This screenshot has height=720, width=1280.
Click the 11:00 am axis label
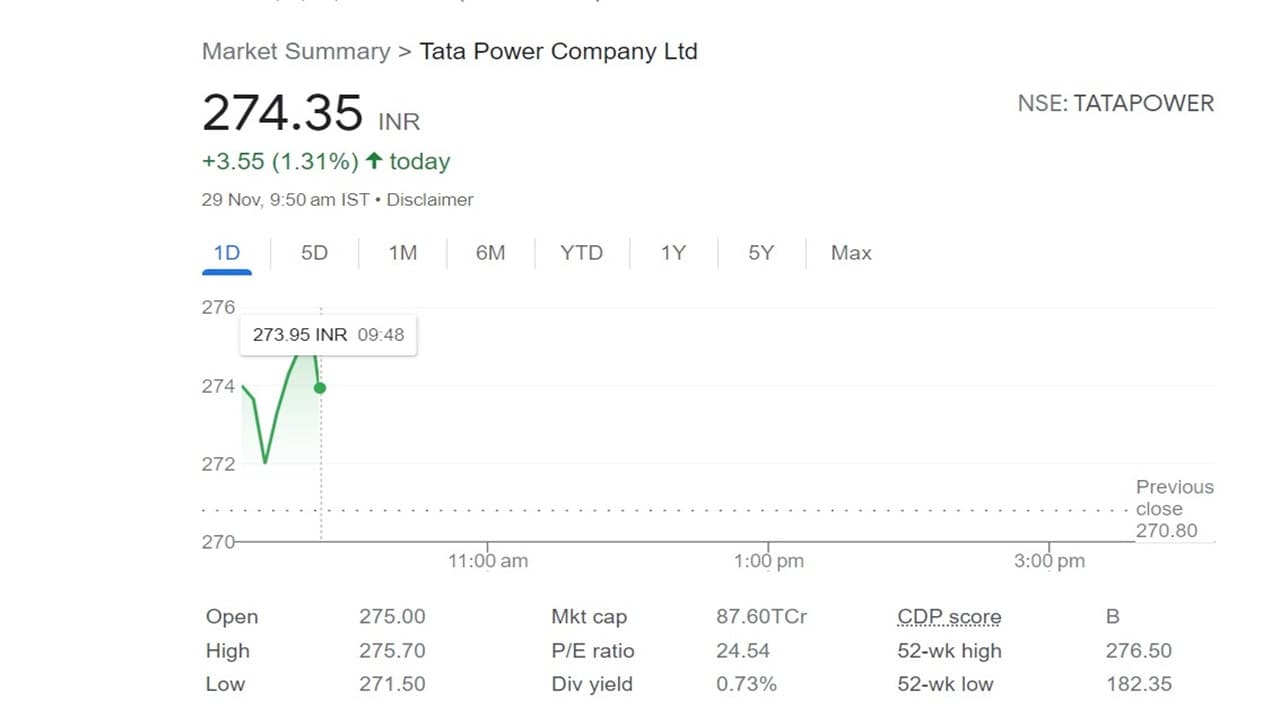[x=487, y=561]
